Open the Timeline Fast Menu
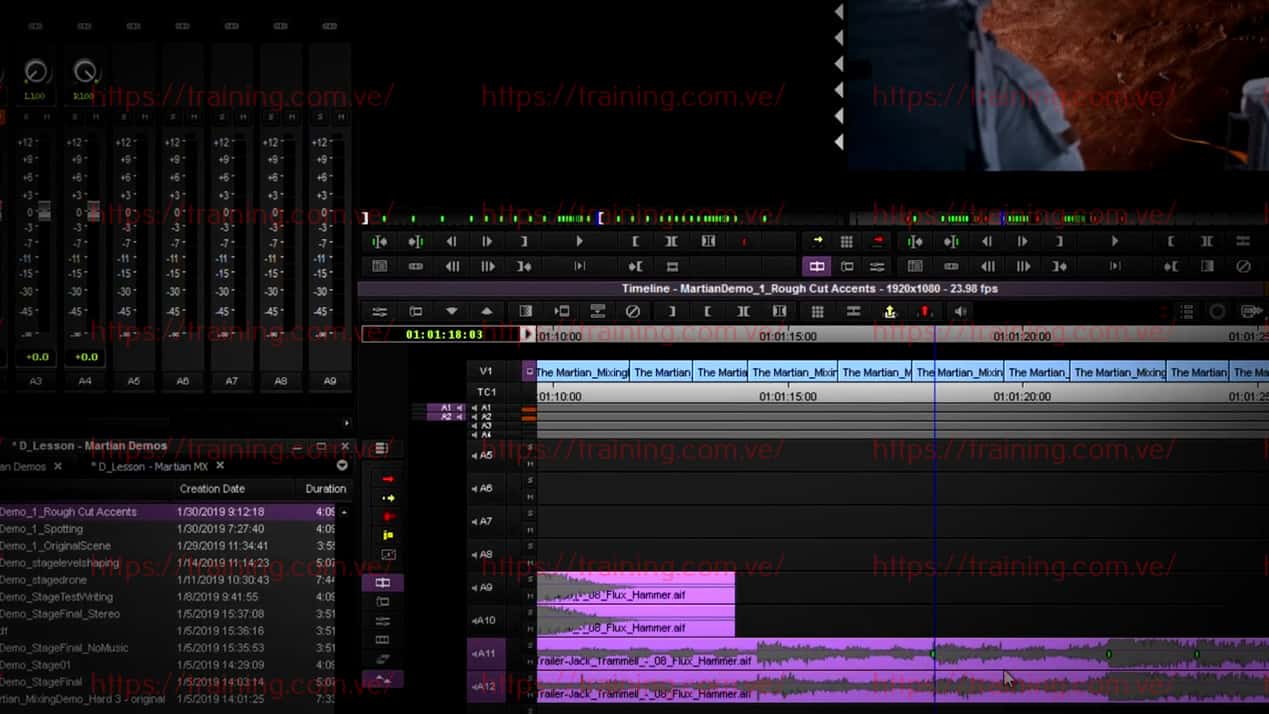The width and height of the screenshot is (1269, 714). (x=382, y=448)
